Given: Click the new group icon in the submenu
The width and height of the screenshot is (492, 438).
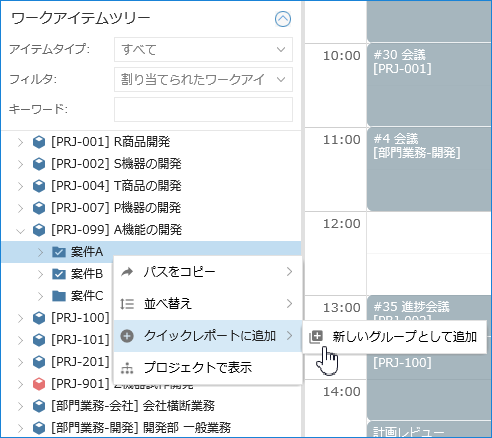Looking at the screenshot, I should click(316, 337).
